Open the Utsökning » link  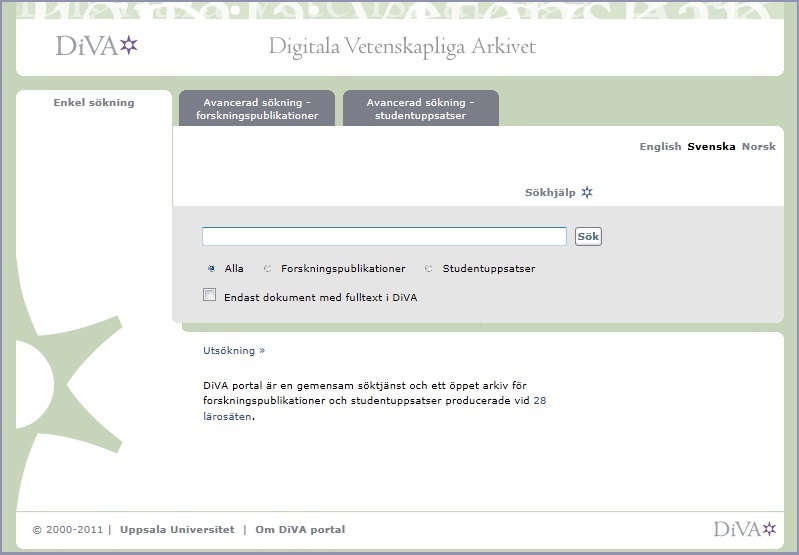tap(234, 351)
